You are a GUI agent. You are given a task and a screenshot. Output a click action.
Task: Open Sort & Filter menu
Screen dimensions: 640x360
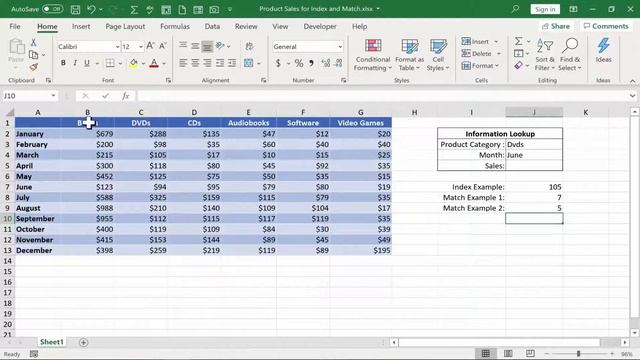coord(545,55)
